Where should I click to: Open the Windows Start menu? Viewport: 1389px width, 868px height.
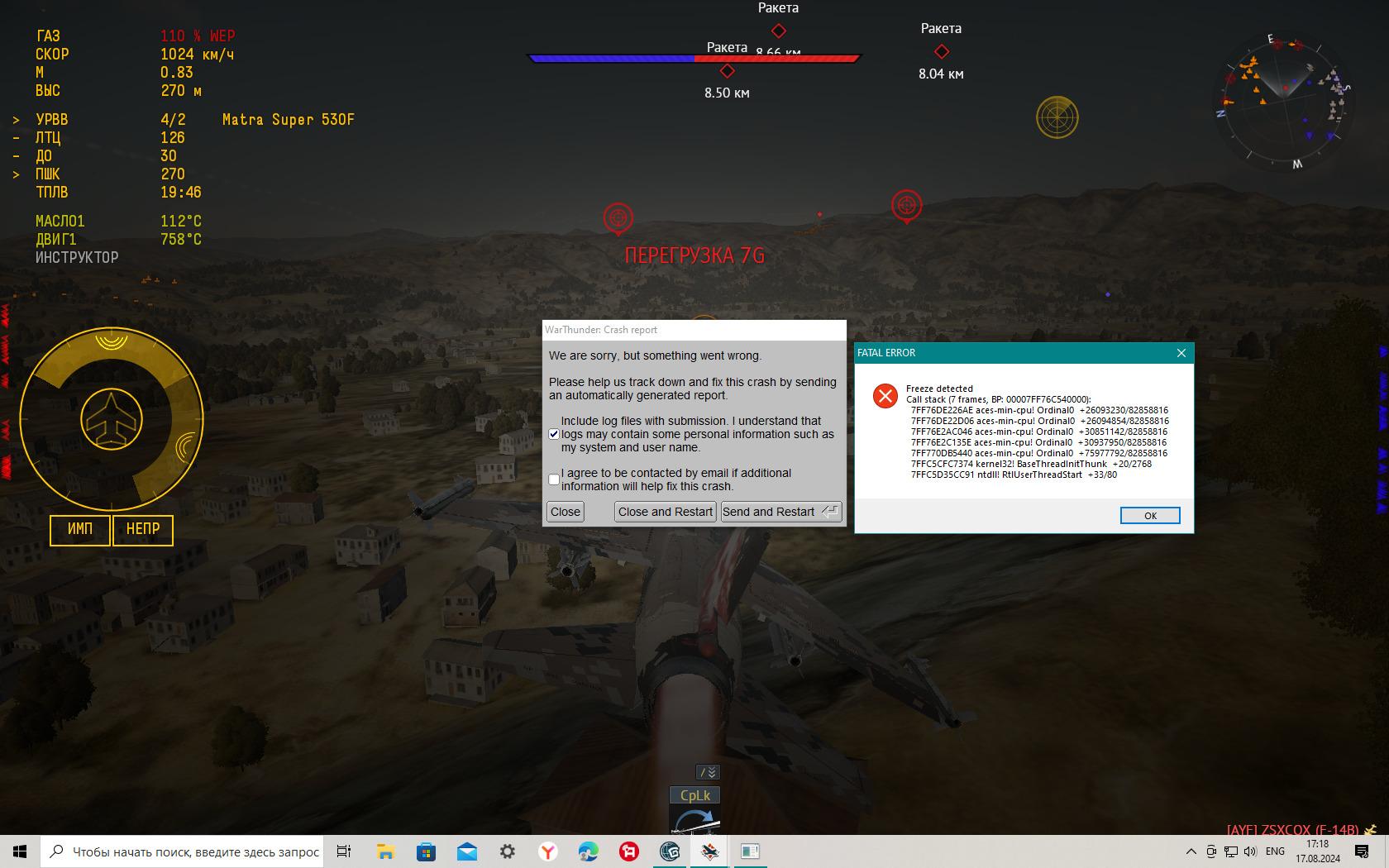pyautogui.click(x=20, y=851)
